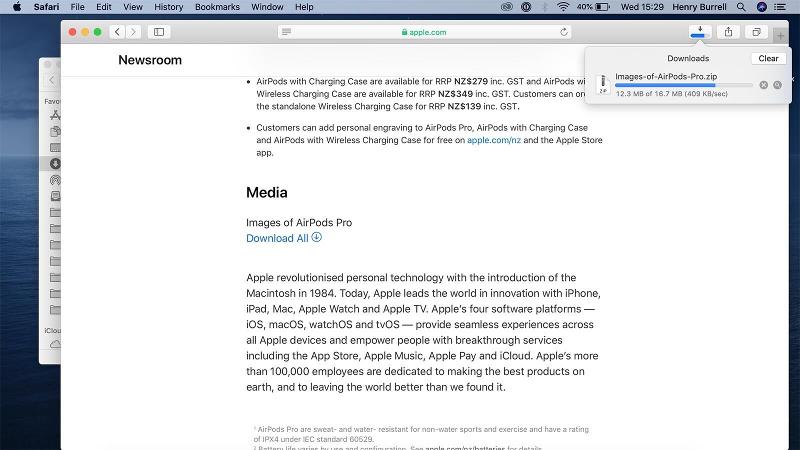
Task: Go back with Safari's back arrow
Action: (117, 32)
